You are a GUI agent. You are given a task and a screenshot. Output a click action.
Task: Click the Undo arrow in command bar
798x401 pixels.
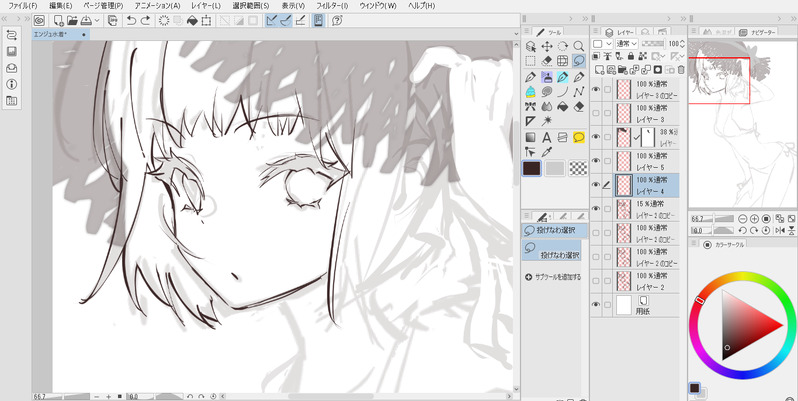pos(131,20)
